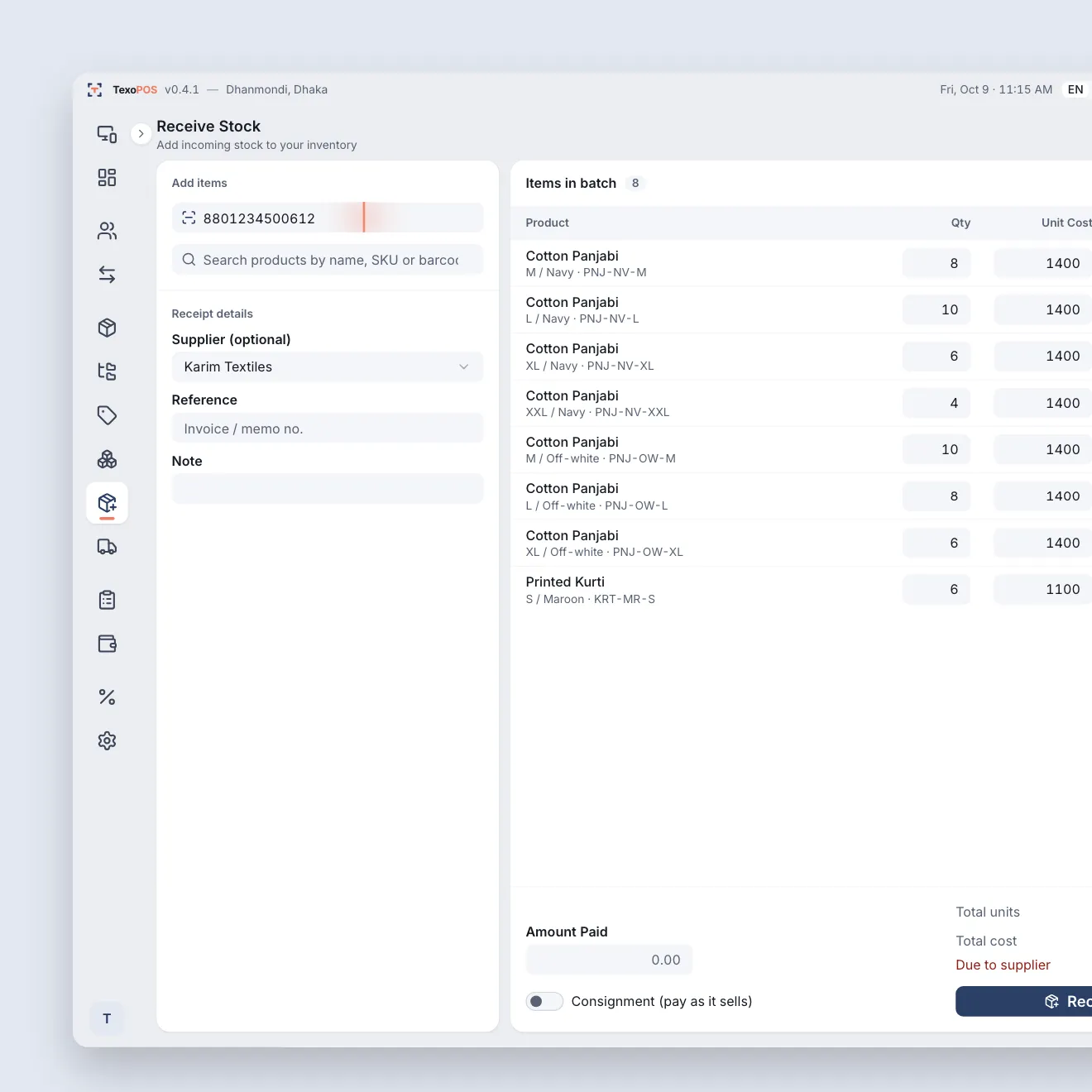Edit unit cost for Cotton Panjabi PNJ-NV-XL

coord(1043,356)
